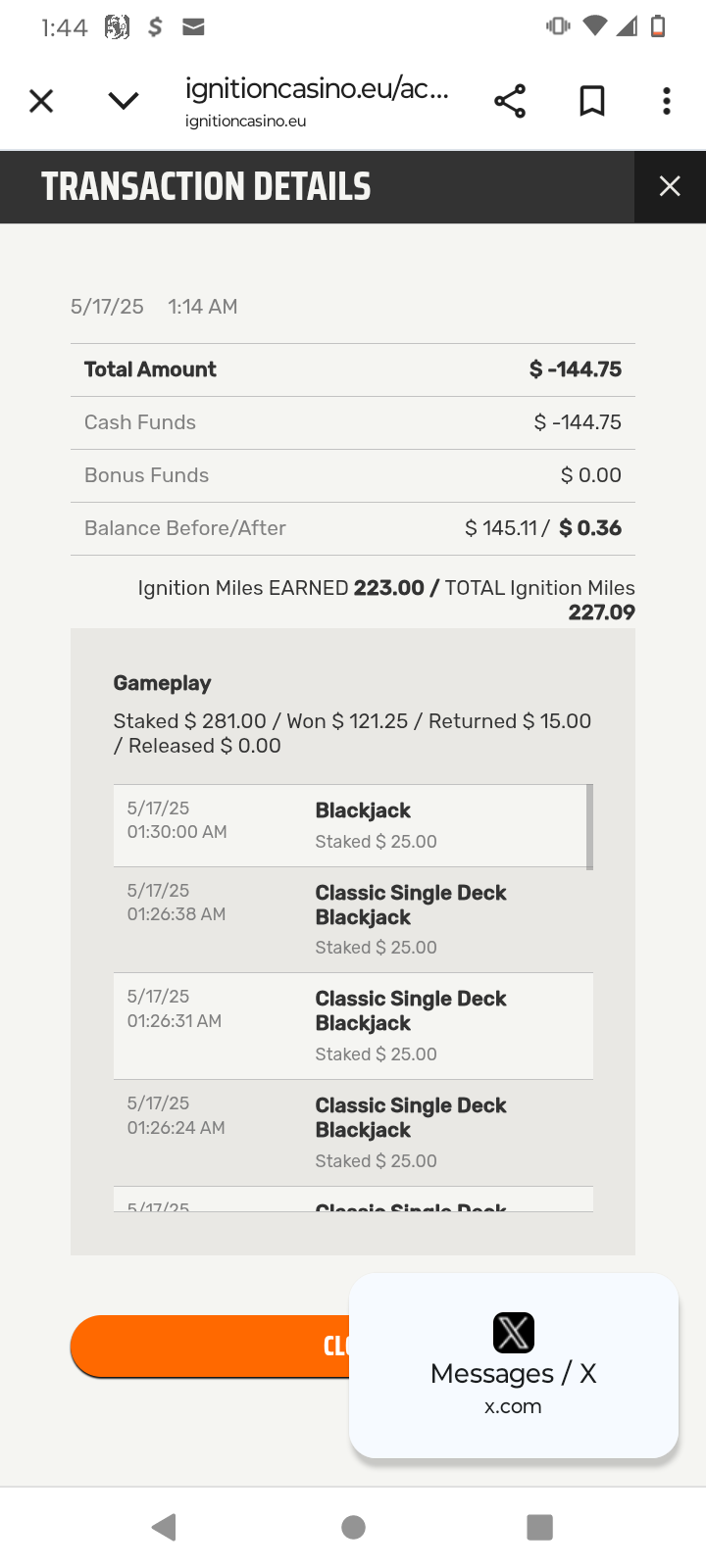Tap the share icon in browser bar
The height and width of the screenshot is (1568, 706).
(510, 101)
